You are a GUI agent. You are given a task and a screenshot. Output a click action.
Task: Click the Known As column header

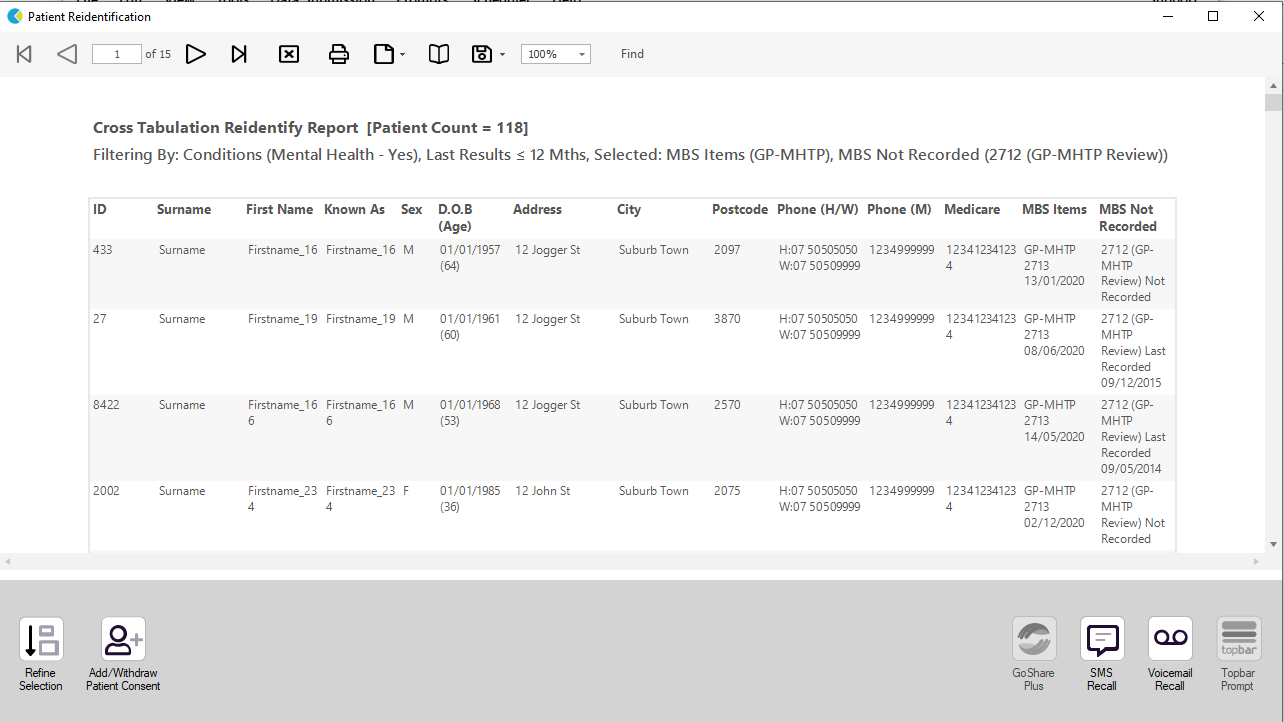point(354,209)
